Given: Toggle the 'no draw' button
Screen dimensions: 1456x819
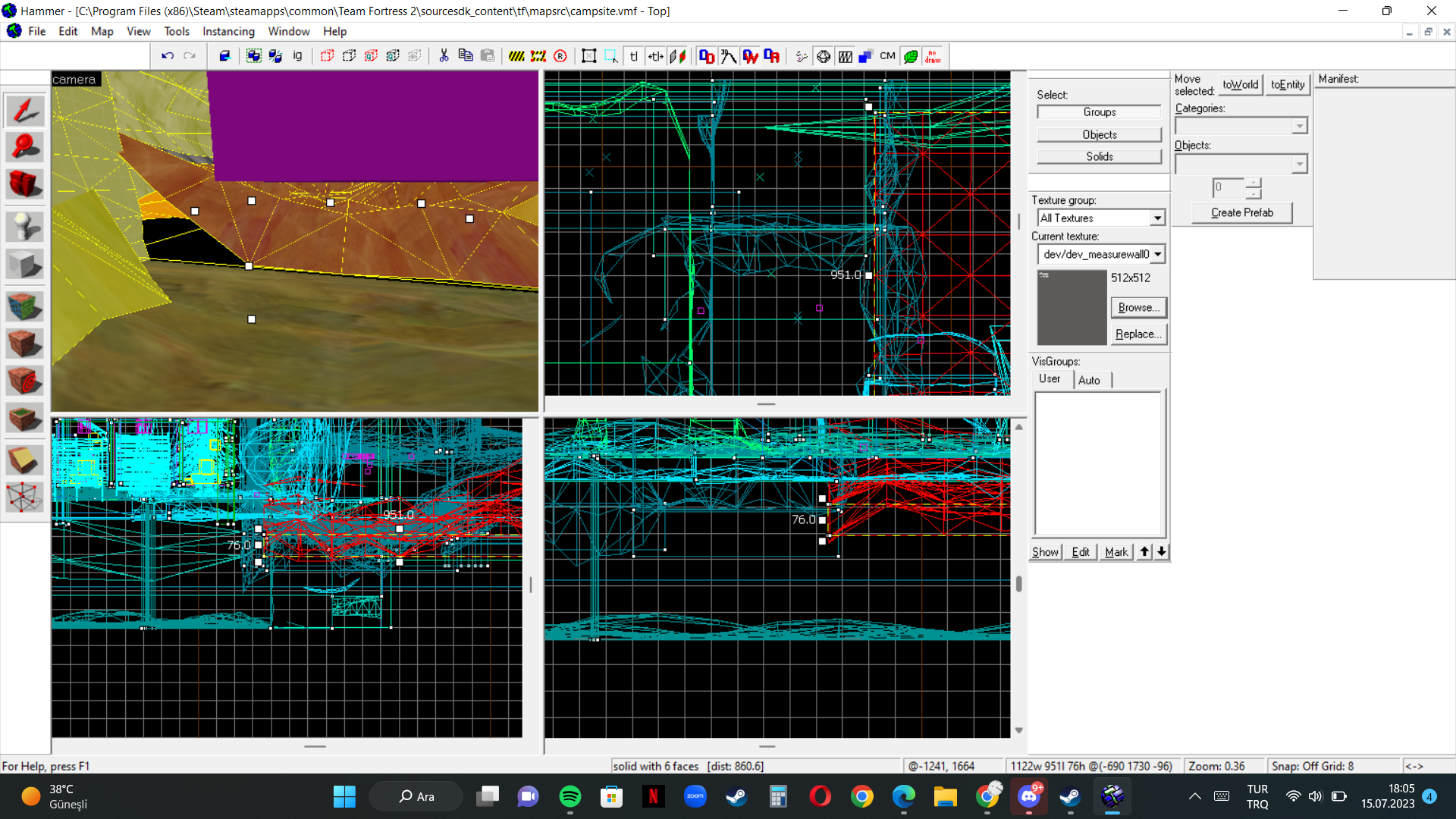Looking at the screenshot, I should (x=933, y=56).
